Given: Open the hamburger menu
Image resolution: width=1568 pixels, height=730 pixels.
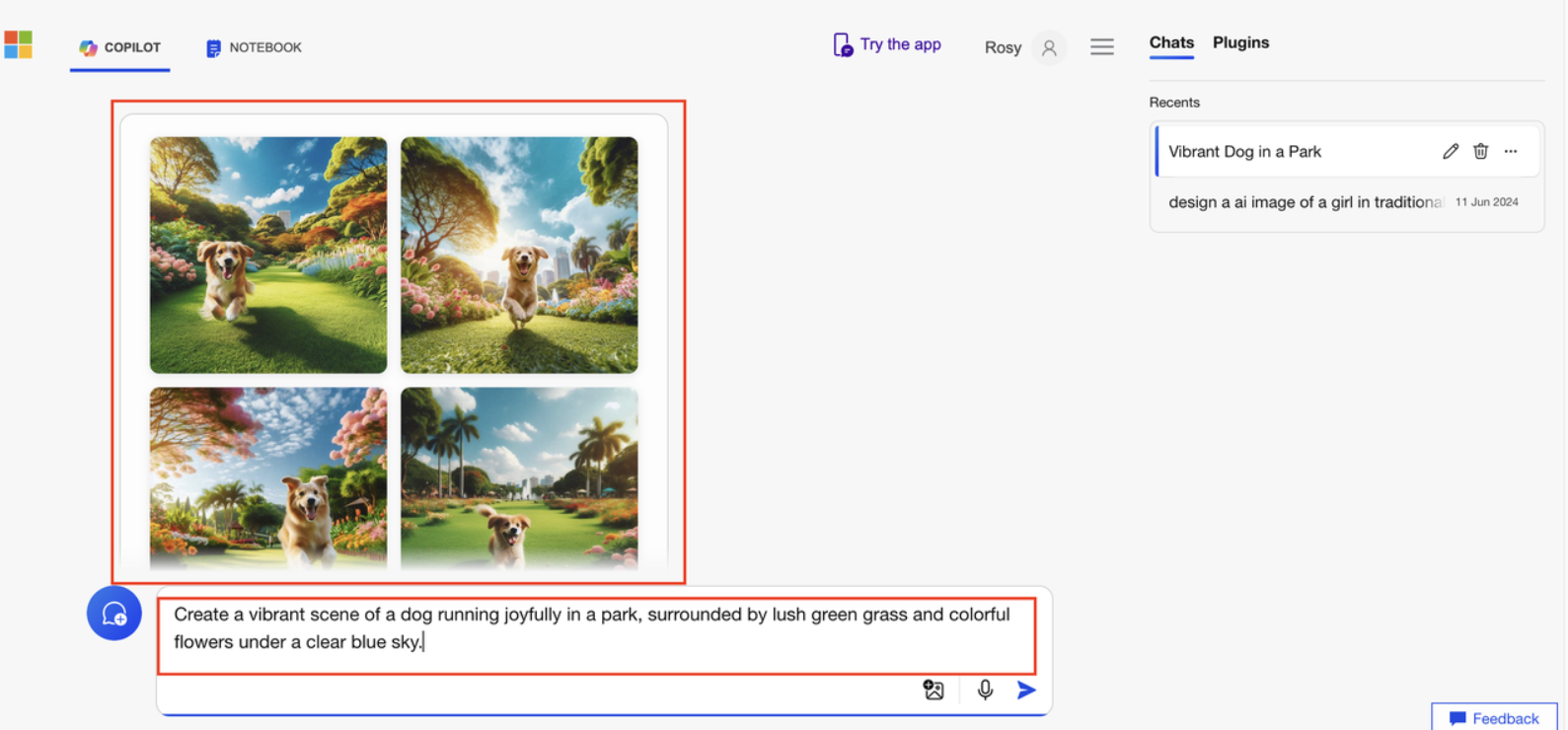Looking at the screenshot, I should [x=1102, y=47].
